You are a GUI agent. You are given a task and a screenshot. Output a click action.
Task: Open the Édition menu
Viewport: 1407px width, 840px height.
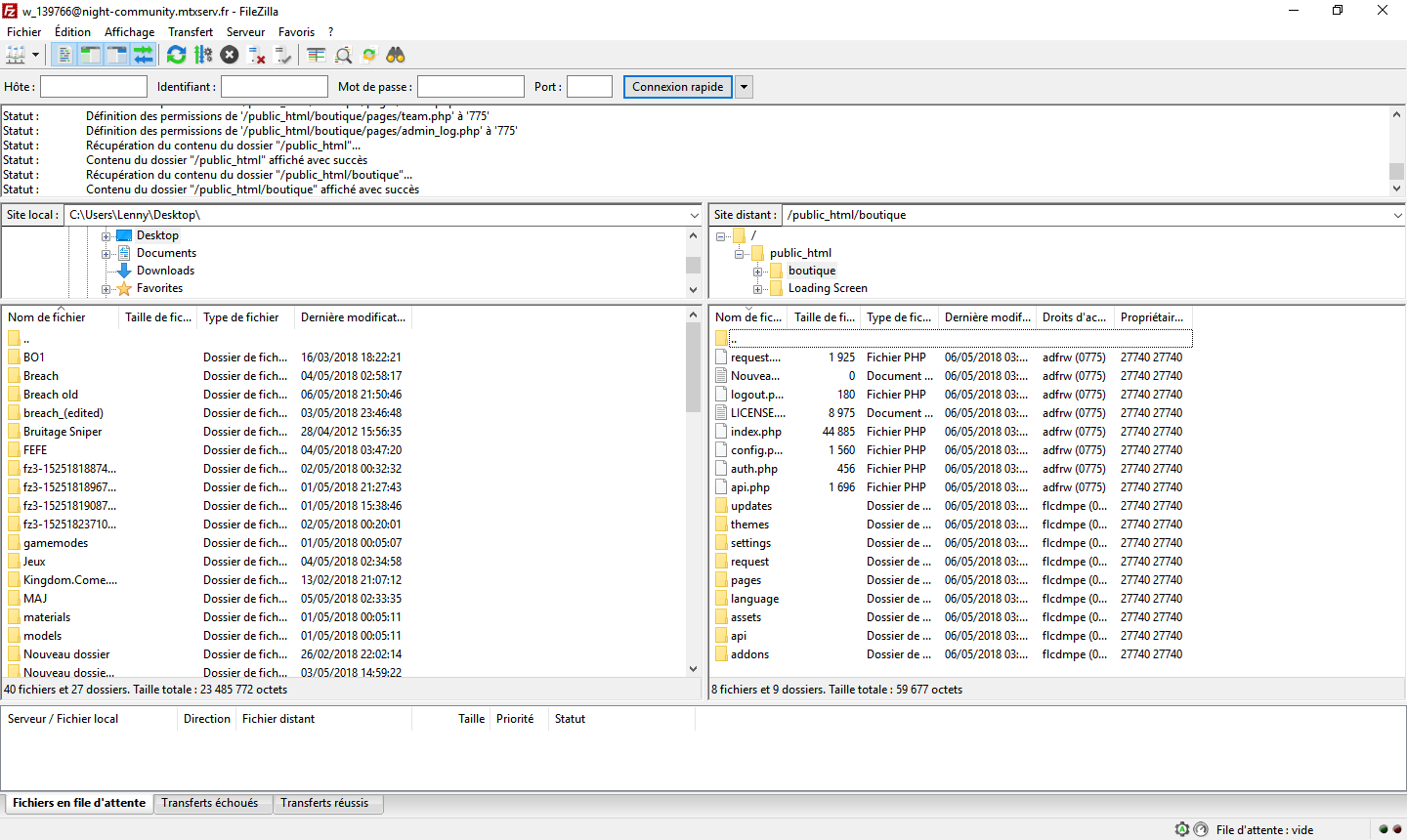pyautogui.click(x=72, y=31)
